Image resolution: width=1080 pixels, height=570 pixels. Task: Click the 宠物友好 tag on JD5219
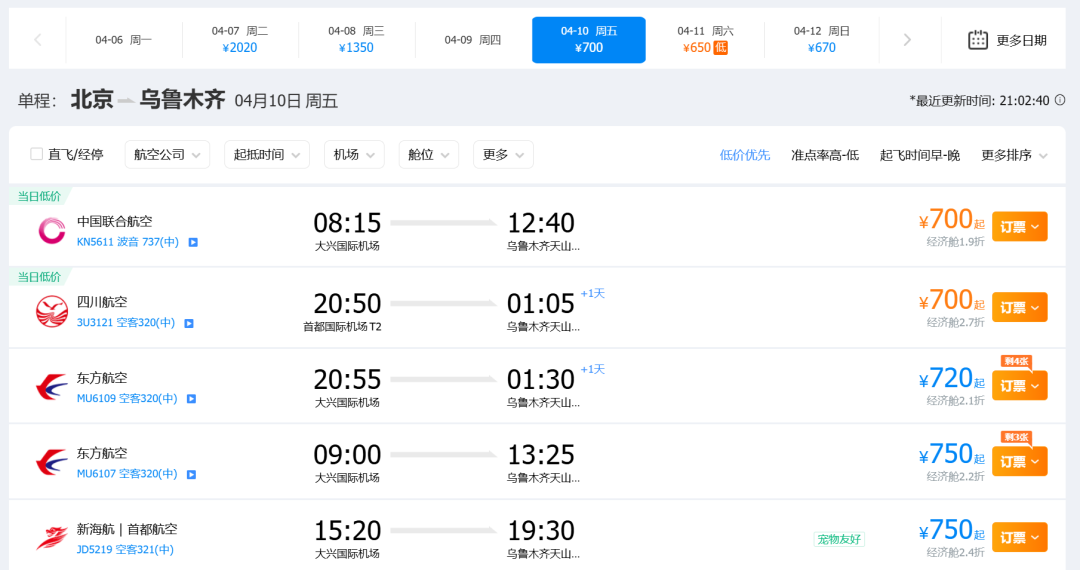(x=839, y=539)
